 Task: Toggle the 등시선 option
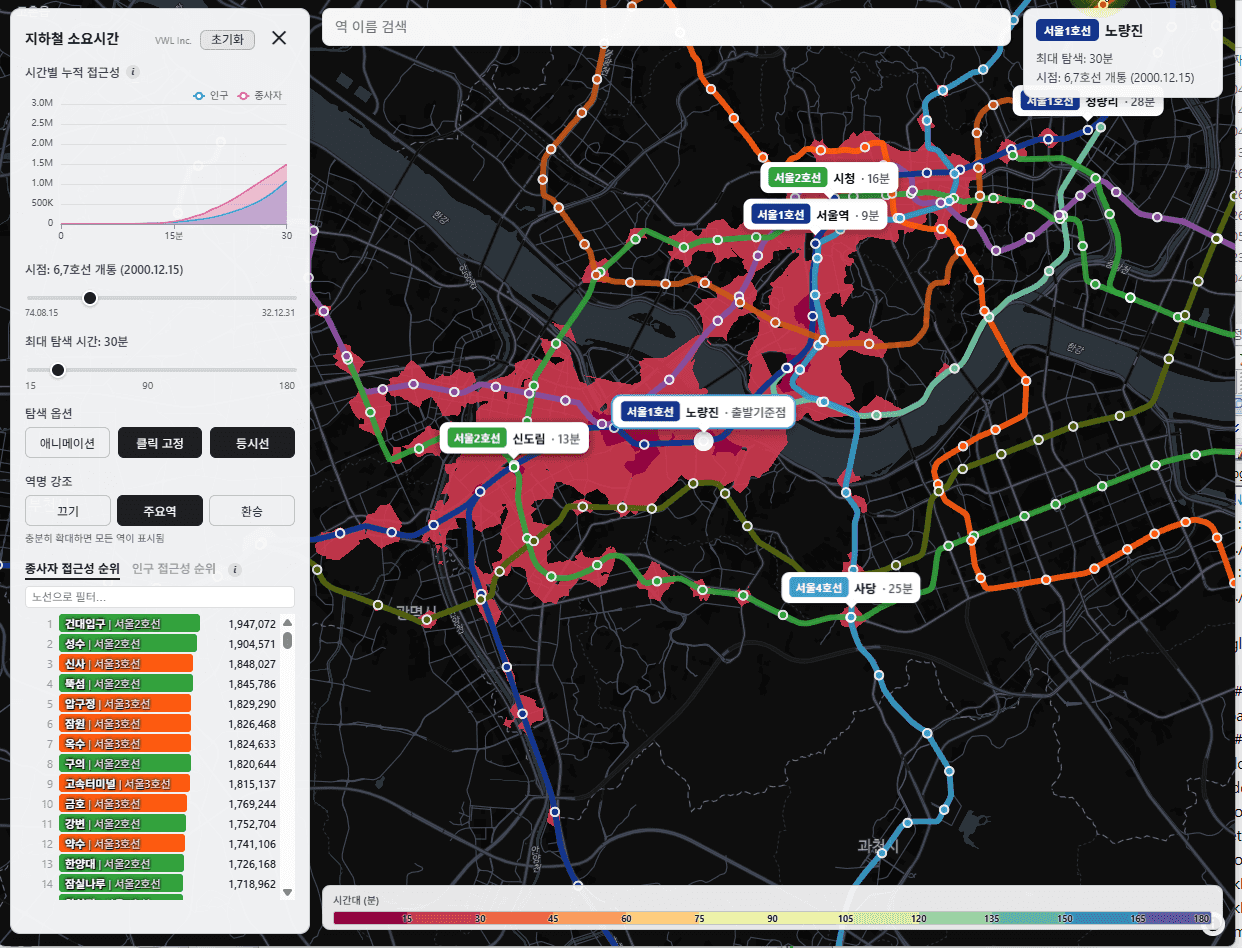[x=252, y=442]
